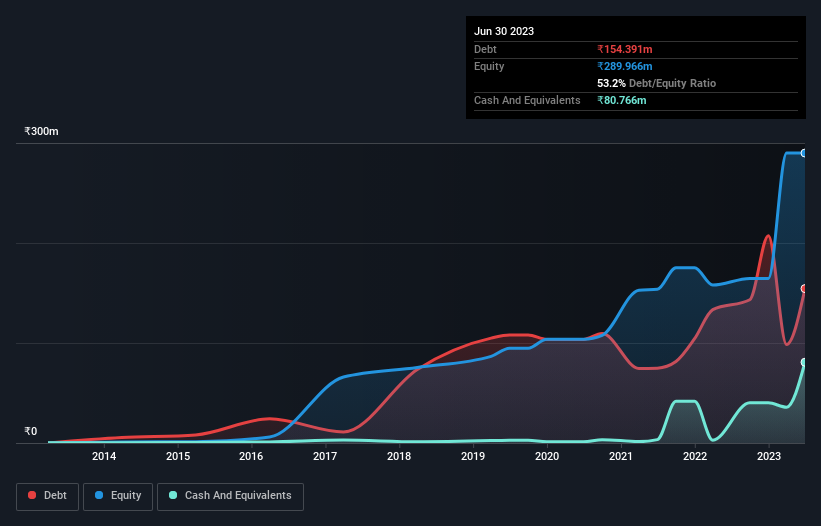Select the Debt endpoint marker on chart
Image resolution: width=821 pixels, height=526 pixels.
click(x=804, y=288)
